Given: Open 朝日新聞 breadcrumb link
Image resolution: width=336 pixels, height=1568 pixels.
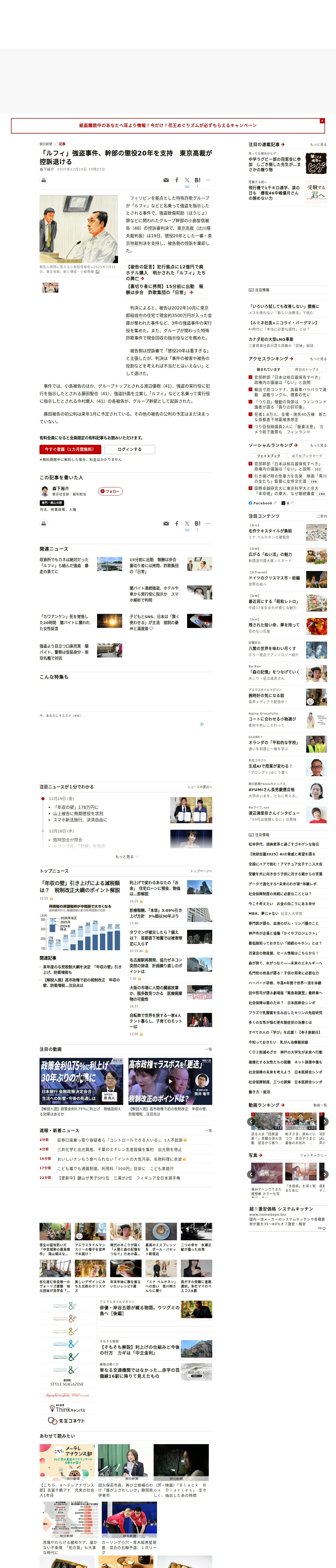Looking at the screenshot, I should pos(46,144).
